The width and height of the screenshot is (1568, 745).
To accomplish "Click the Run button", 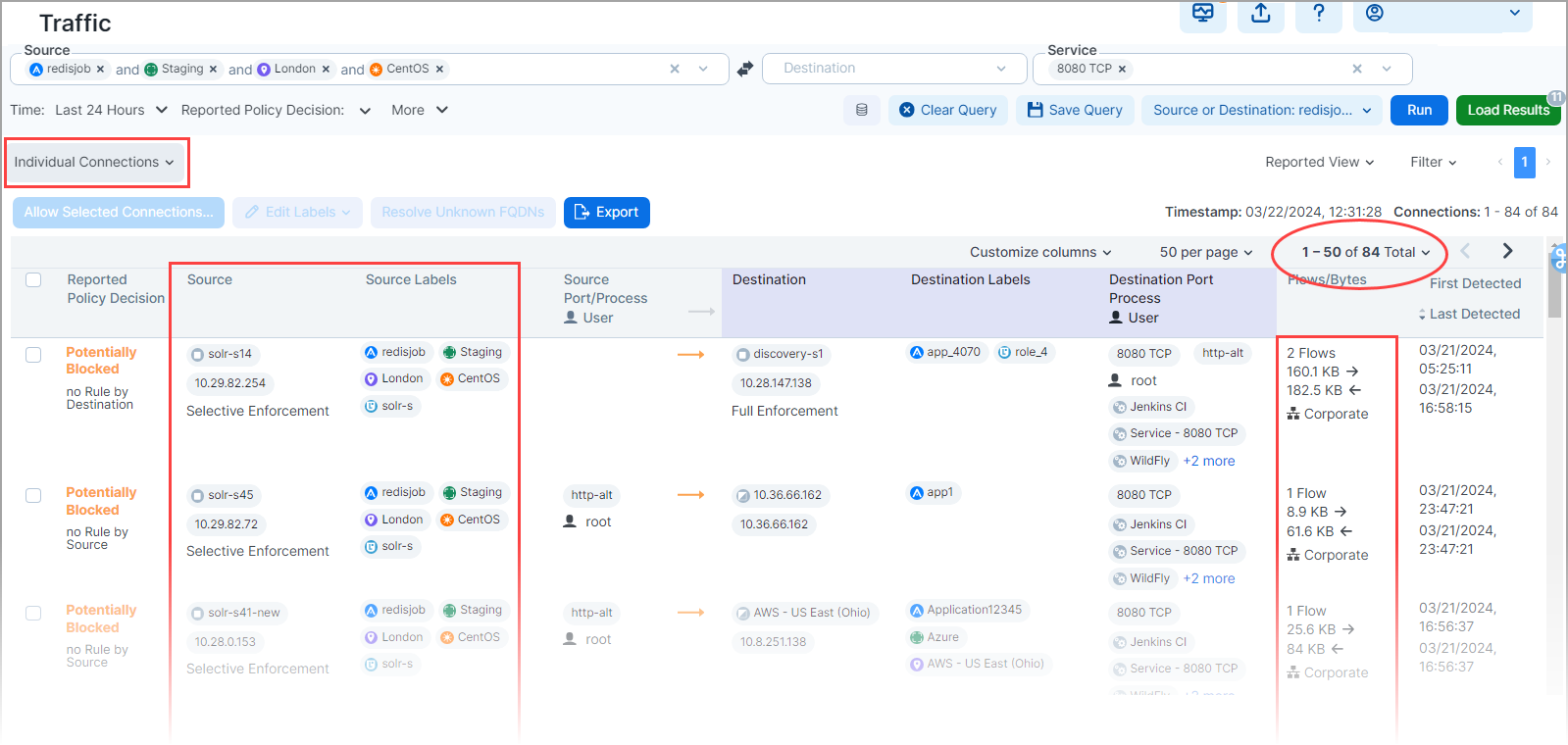I will click(1419, 110).
